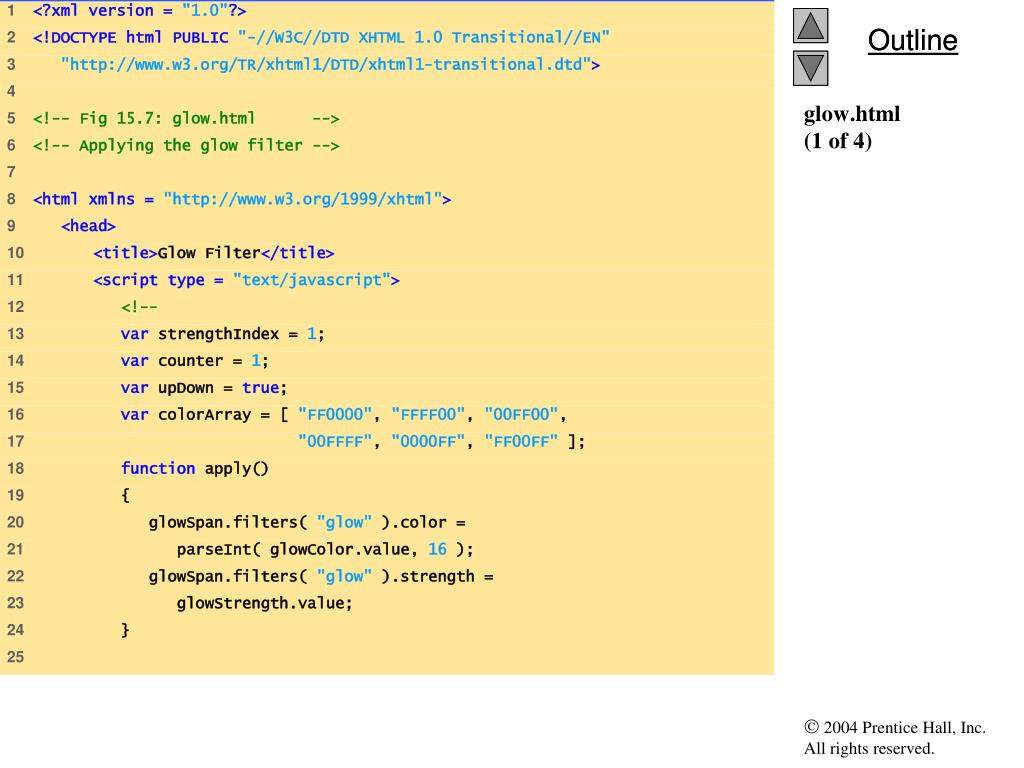
Task: Click the function apply() line
Action: click(x=195, y=468)
